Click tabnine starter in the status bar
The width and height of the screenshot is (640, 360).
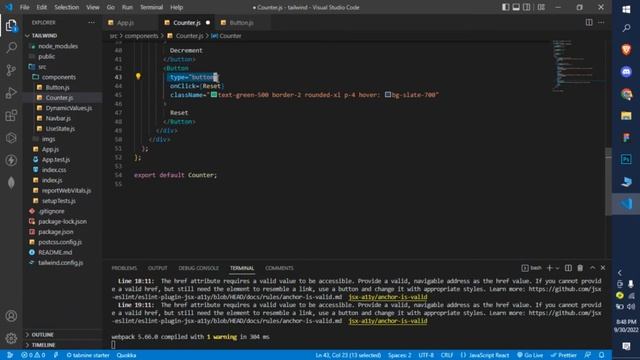(88, 355)
